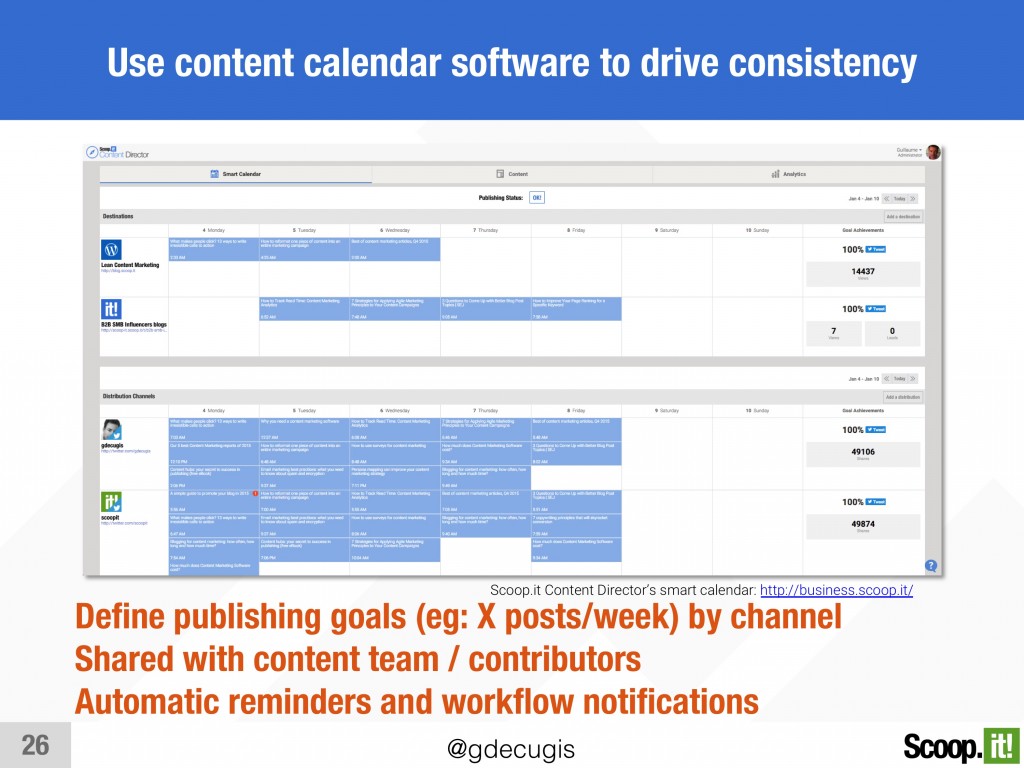Click the user profile avatar photo

point(933,152)
